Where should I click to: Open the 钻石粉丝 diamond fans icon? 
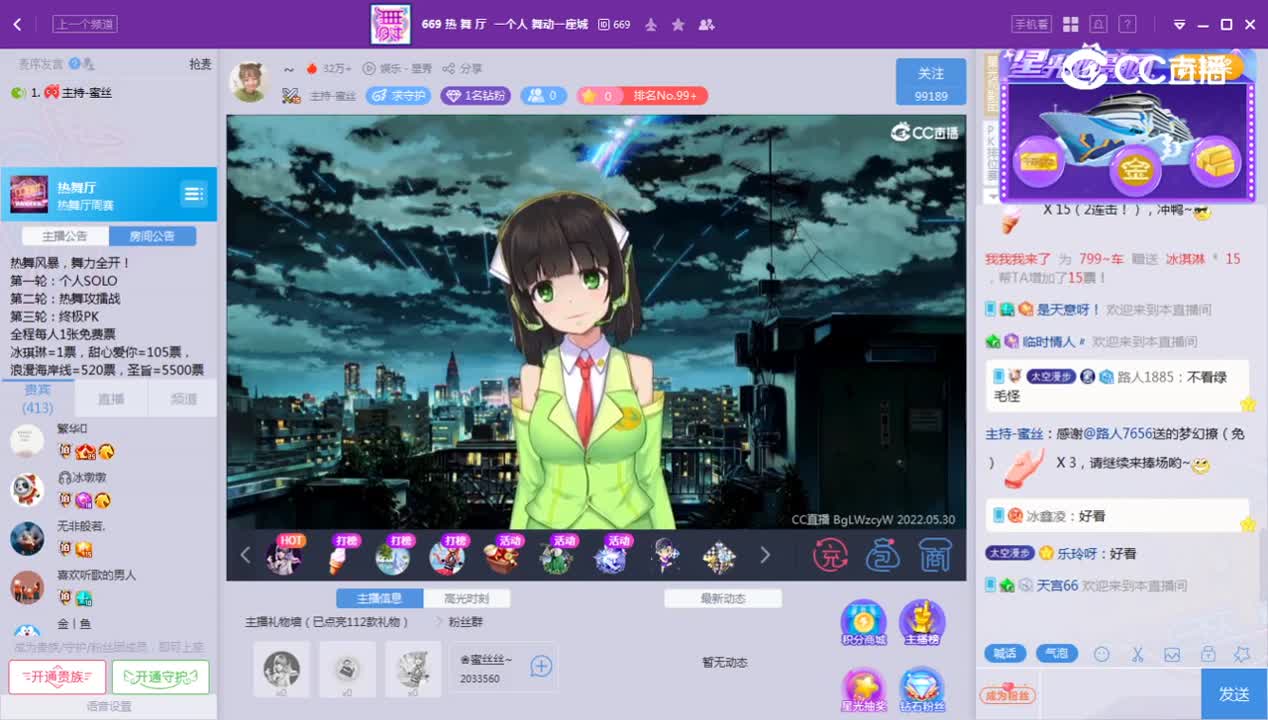pyautogui.click(x=922, y=689)
